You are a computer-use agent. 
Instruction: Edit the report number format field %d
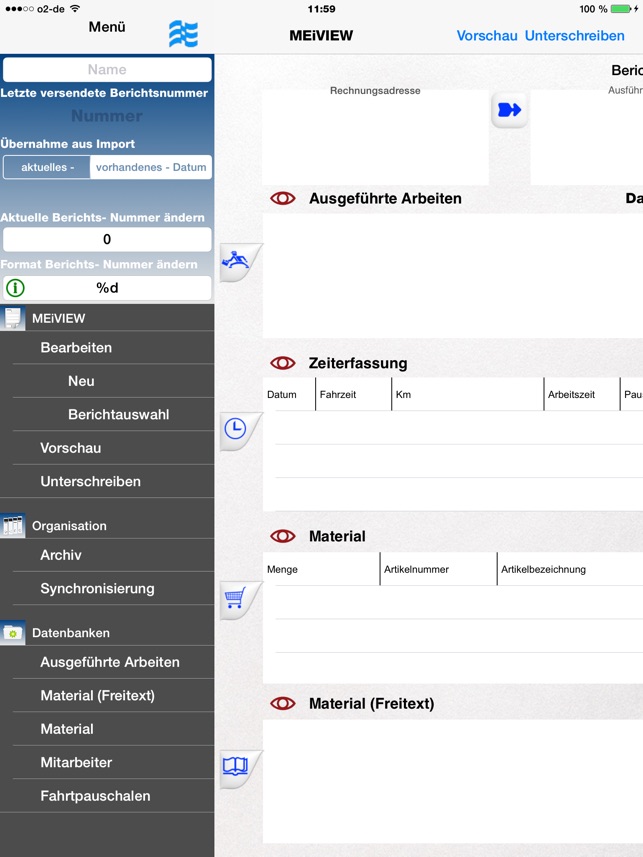click(107, 287)
